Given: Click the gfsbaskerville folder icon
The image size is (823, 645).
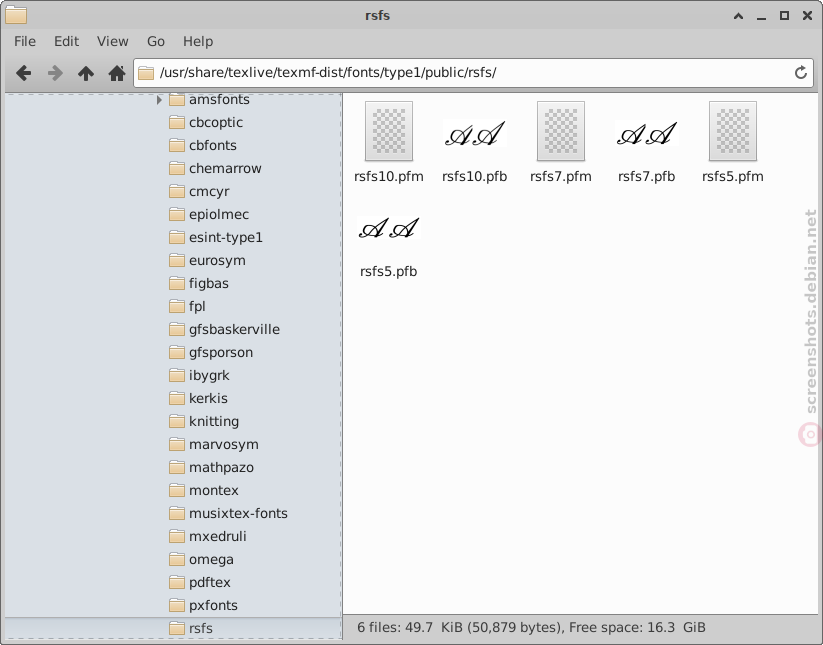Looking at the screenshot, I should pos(177,330).
